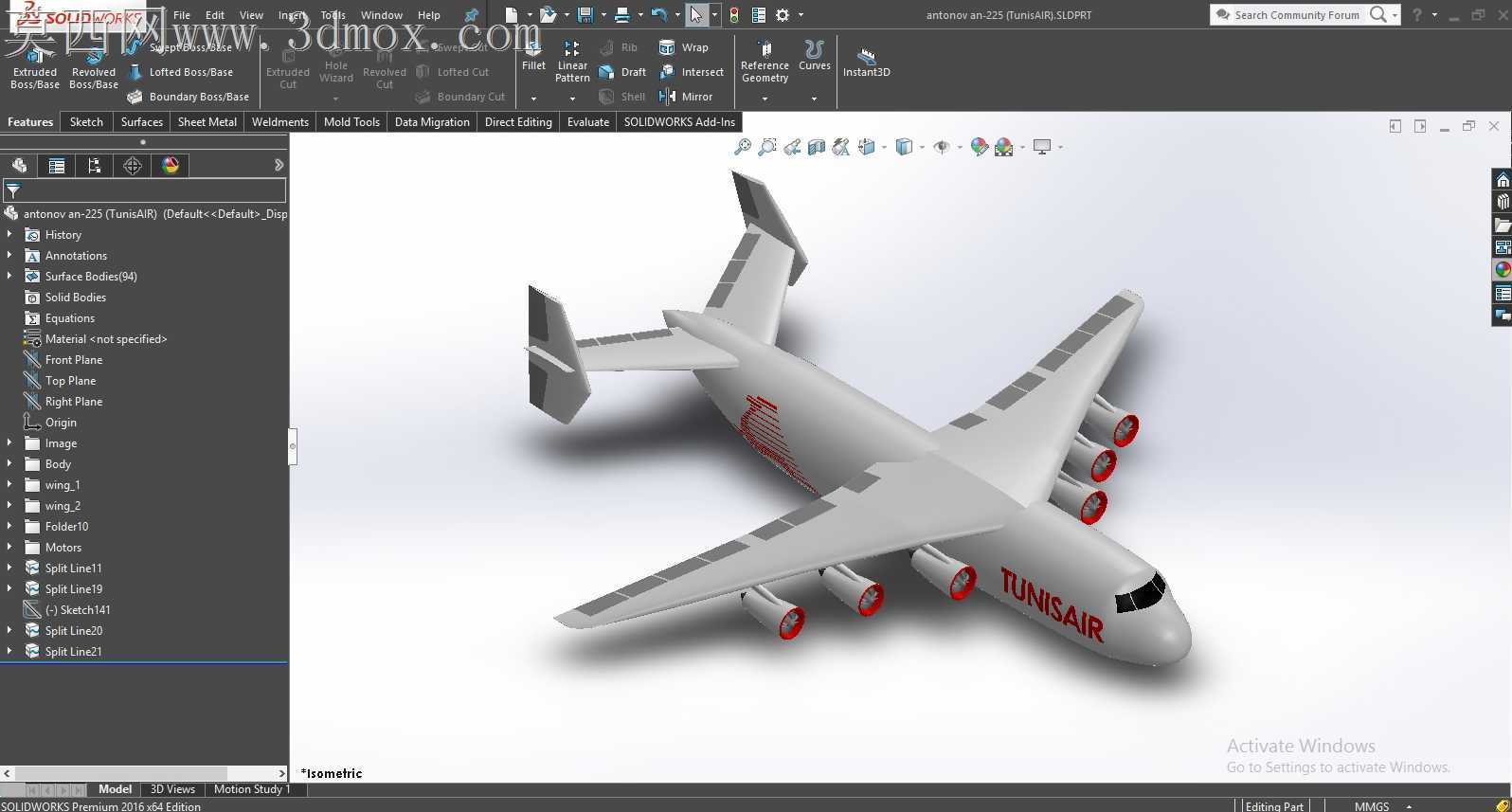This screenshot has height=812, width=1512.
Task: Open the Direct Editing tab
Action: tap(518, 122)
